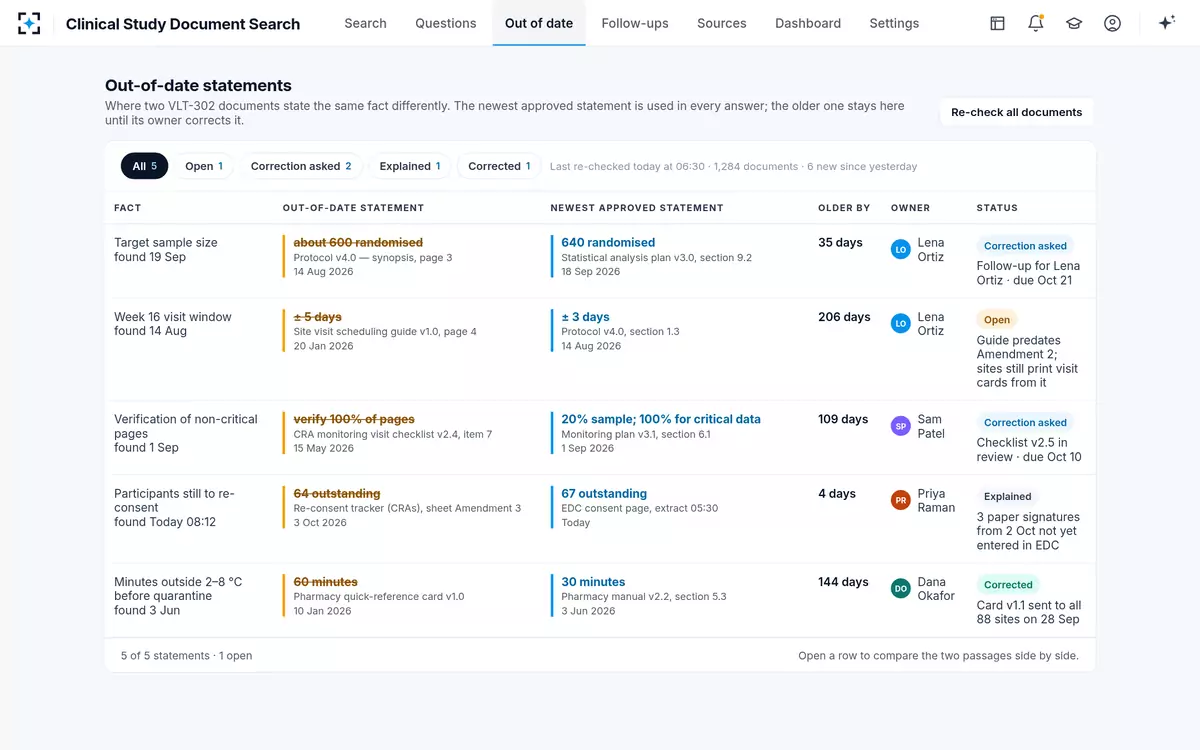Screen dimensions: 1200x750
Task: Click Sam Patel's SP avatar
Action: tap(901, 426)
